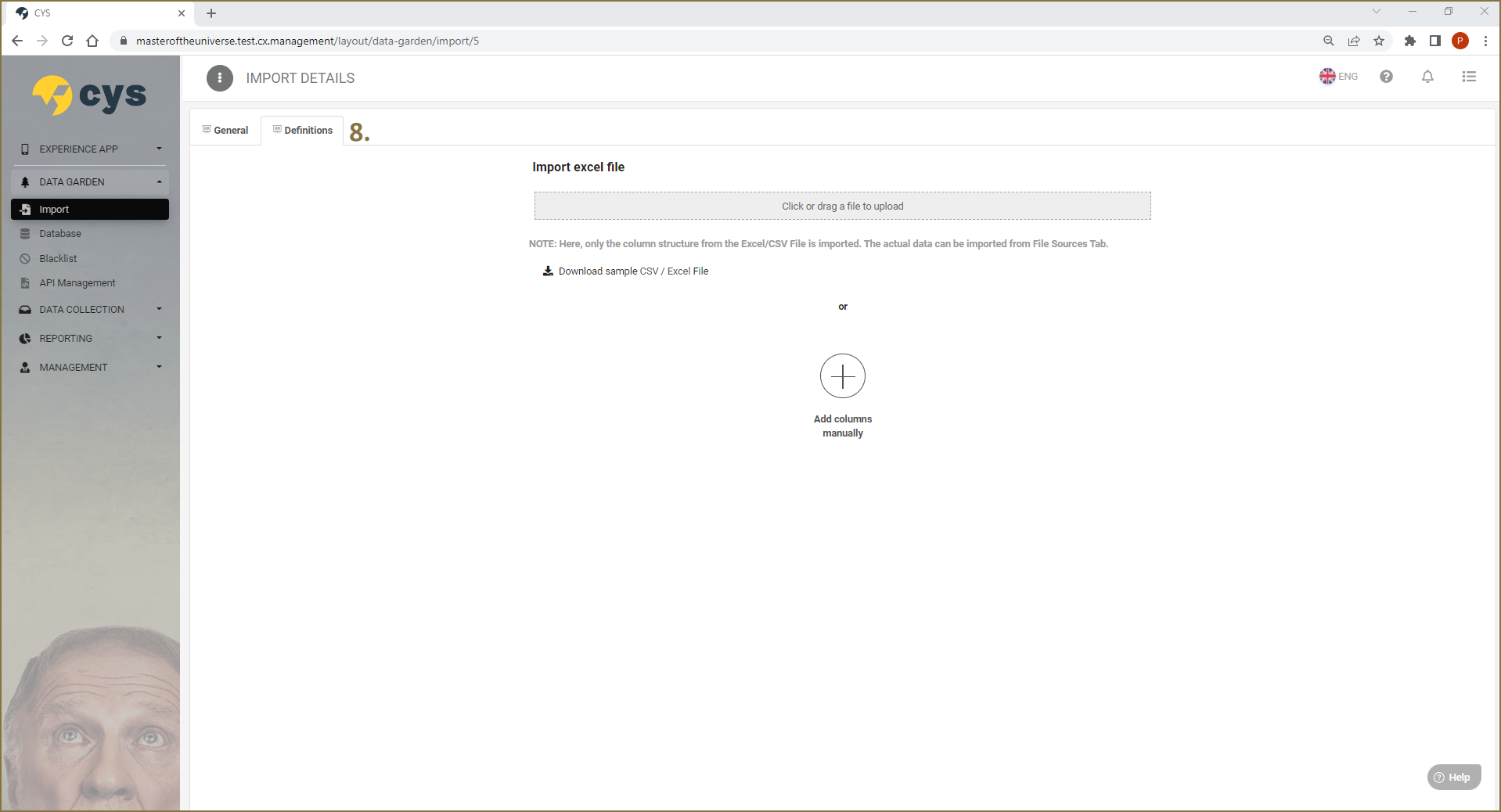The image size is (1501, 812).
Task: Open the browser side panel icon
Action: point(1435,41)
